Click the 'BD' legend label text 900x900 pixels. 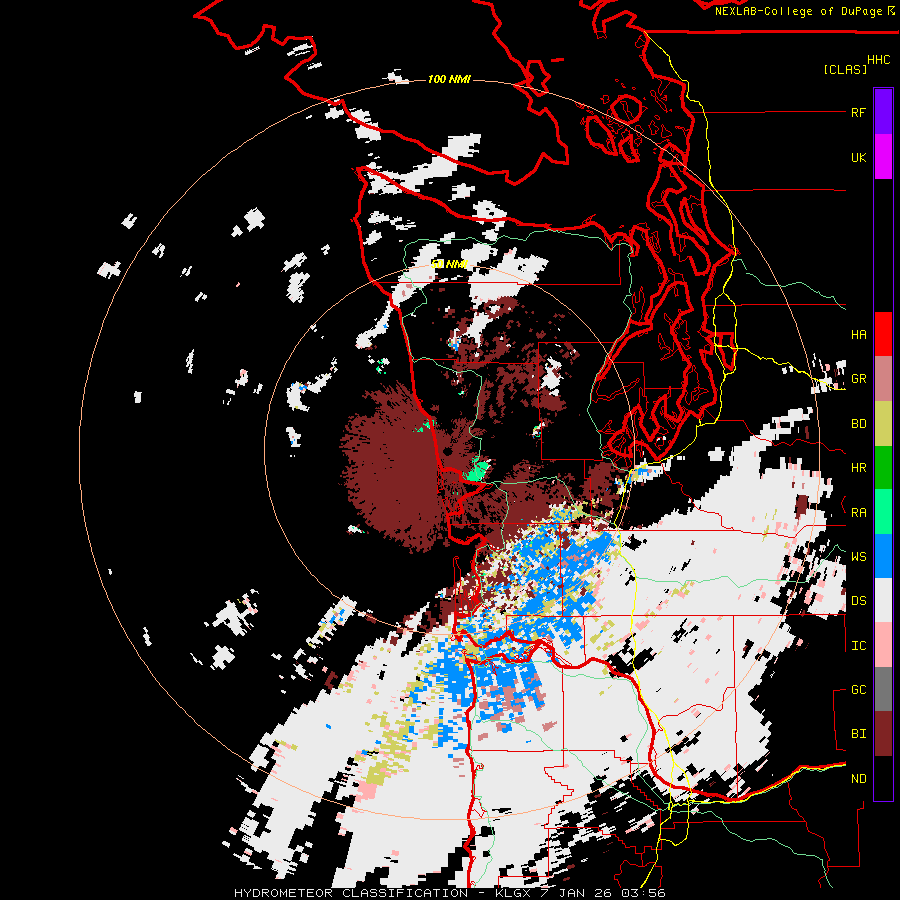click(858, 424)
